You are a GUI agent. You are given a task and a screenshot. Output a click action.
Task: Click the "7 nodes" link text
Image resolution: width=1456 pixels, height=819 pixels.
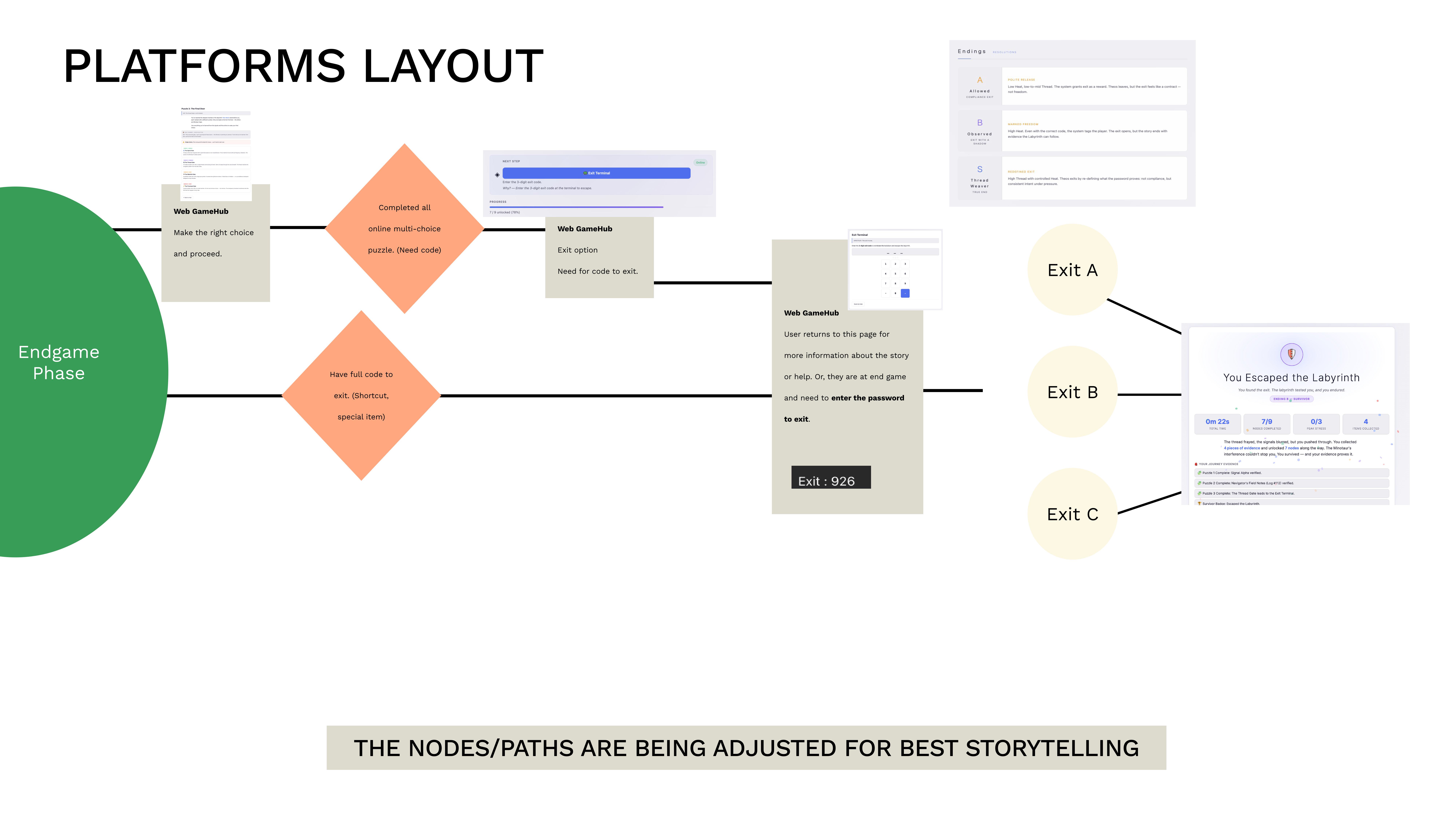[1292, 448]
